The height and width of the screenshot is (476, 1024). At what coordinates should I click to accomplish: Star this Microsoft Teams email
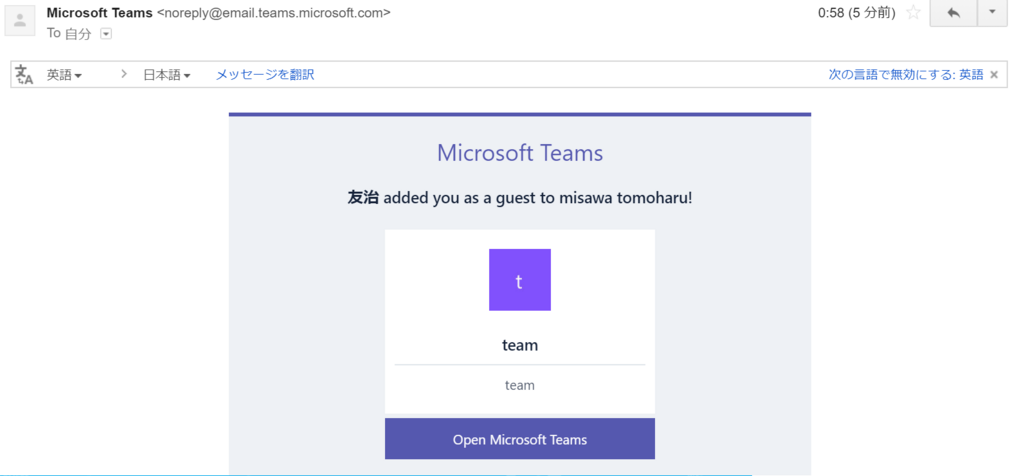[914, 12]
